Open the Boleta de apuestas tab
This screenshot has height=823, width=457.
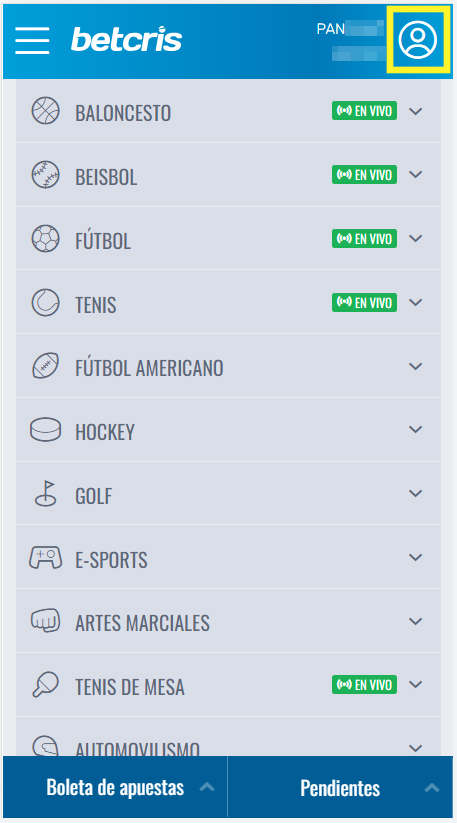[x=115, y=787]
